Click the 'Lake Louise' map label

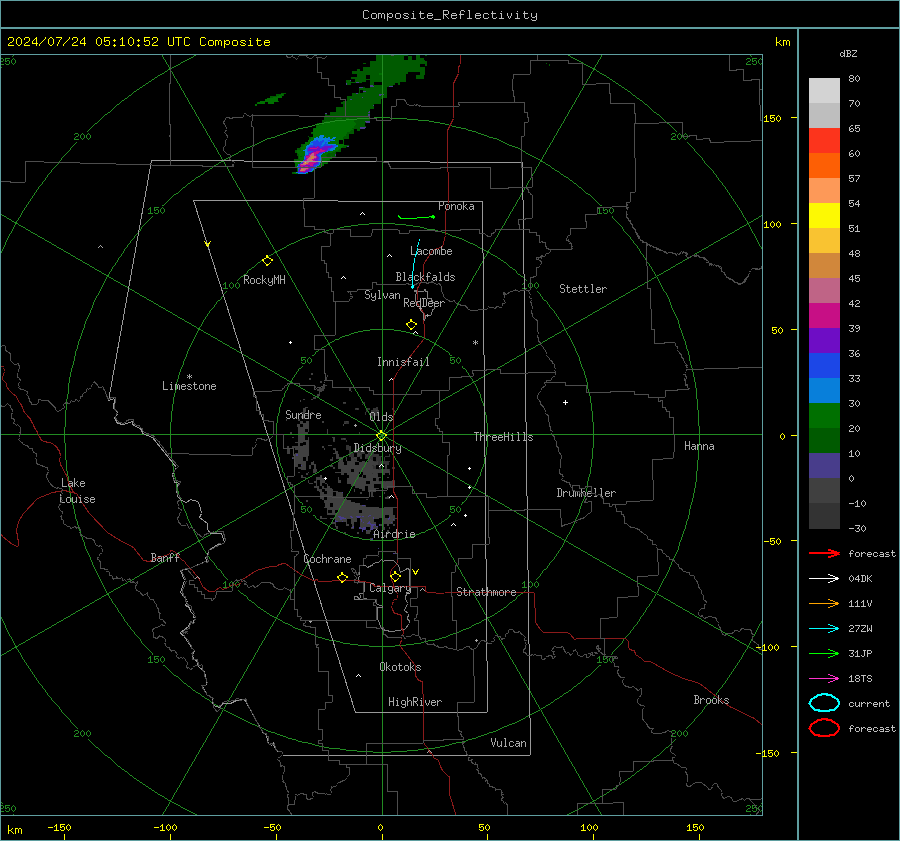coord(77,491)
